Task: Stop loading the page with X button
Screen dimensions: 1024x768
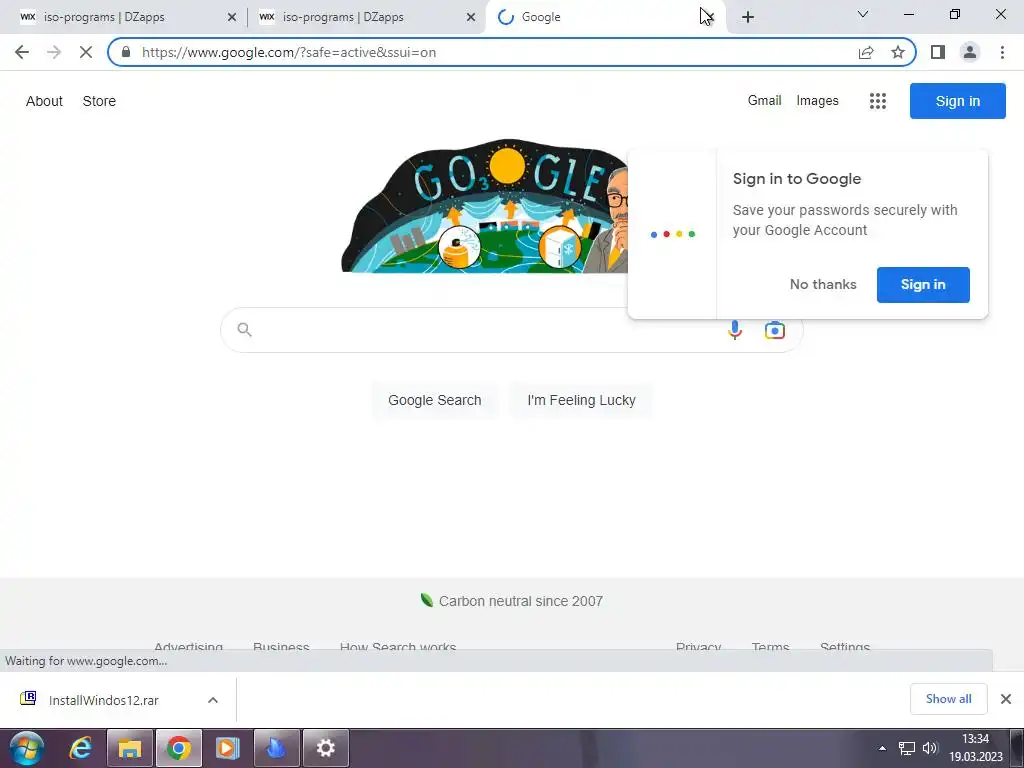Action: click(86, 52)
